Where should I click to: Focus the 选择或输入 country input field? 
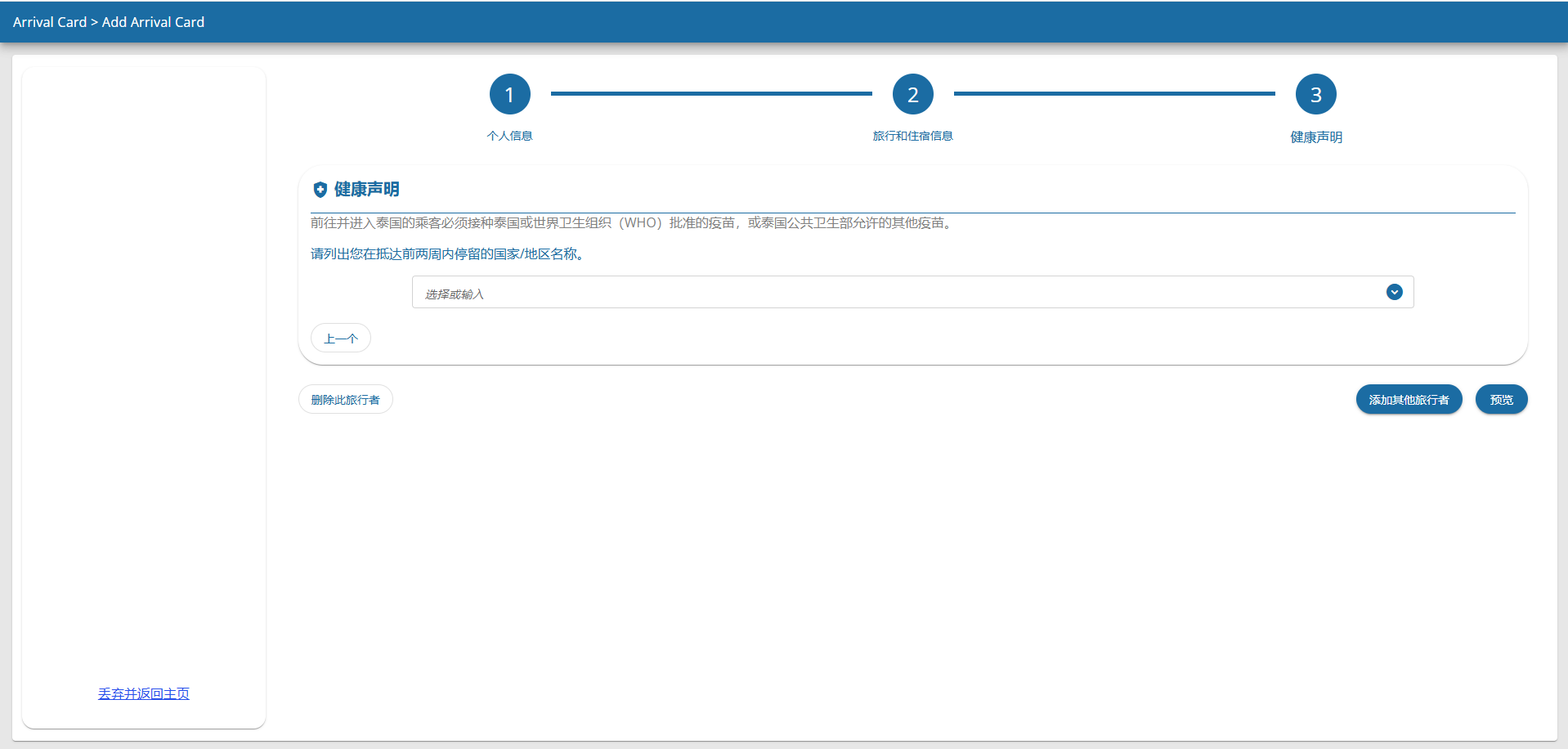(891, 293)
